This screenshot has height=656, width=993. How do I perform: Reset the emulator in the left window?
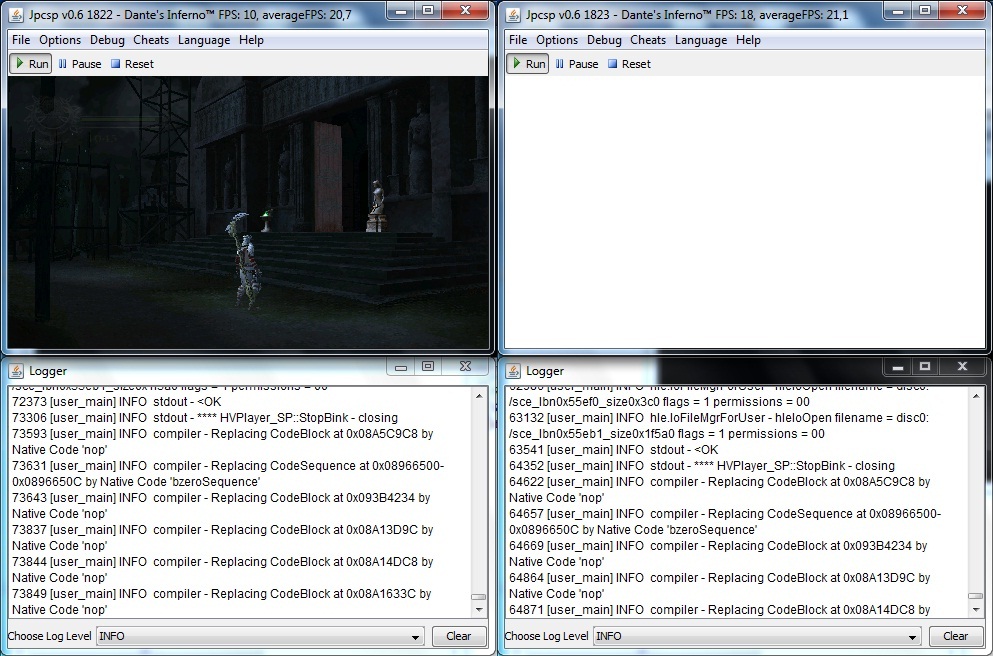[132, 64]
